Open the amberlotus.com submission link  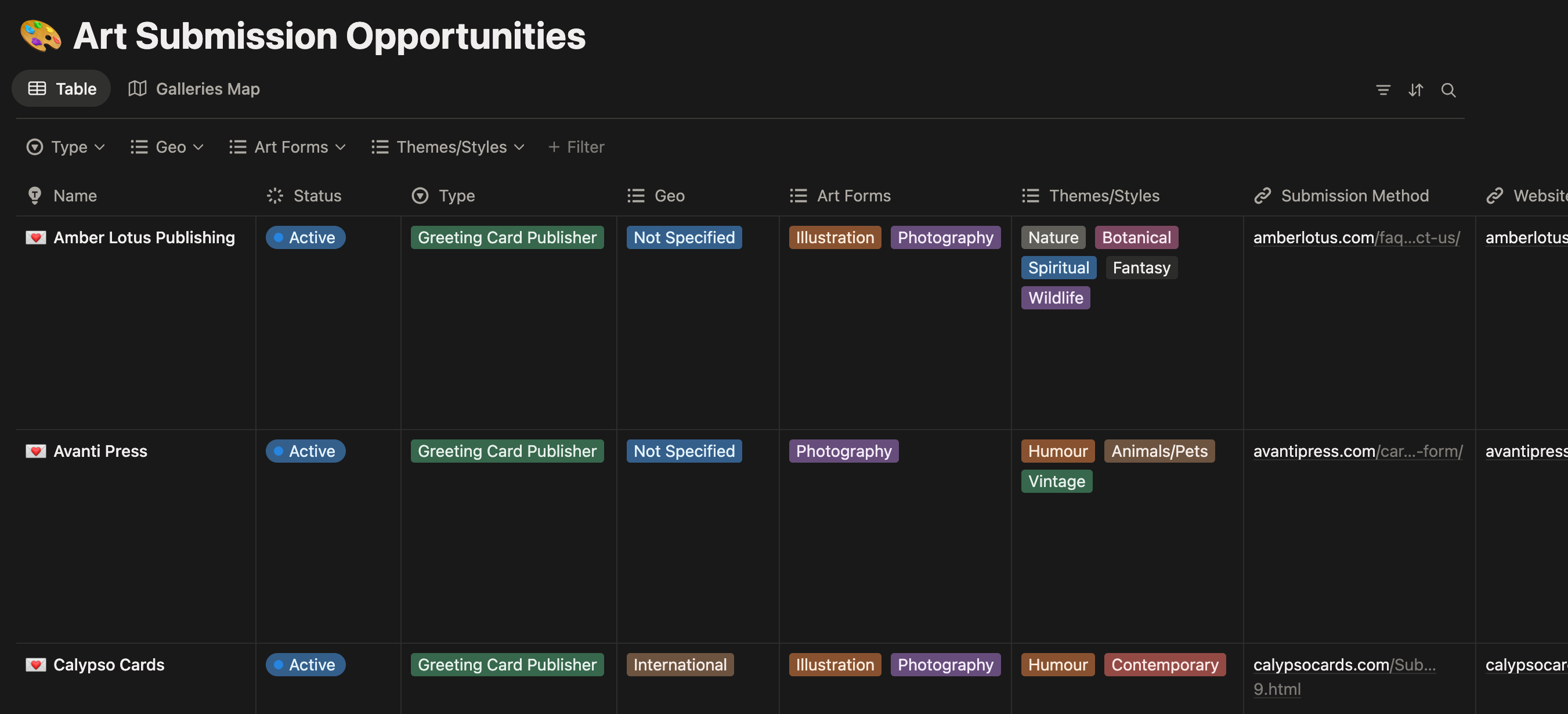click(1356, 237)
